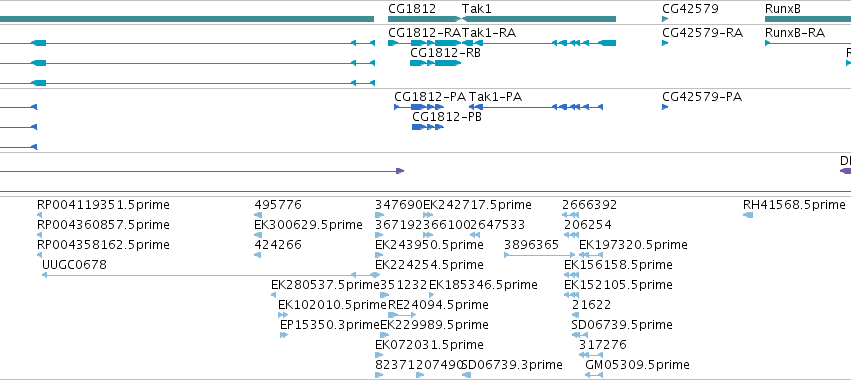This screenshot has width=851, height=380.
Task: Click the Tak1-PA protein feature line
Action: tap(536, 107)
